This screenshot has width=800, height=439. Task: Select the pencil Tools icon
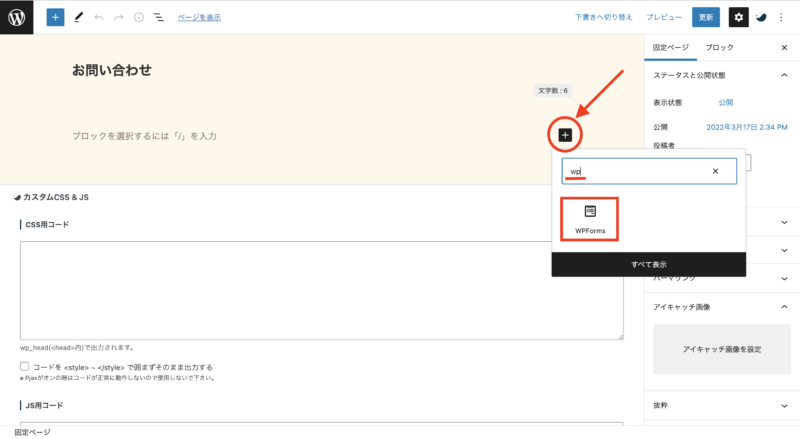point(78,17)
